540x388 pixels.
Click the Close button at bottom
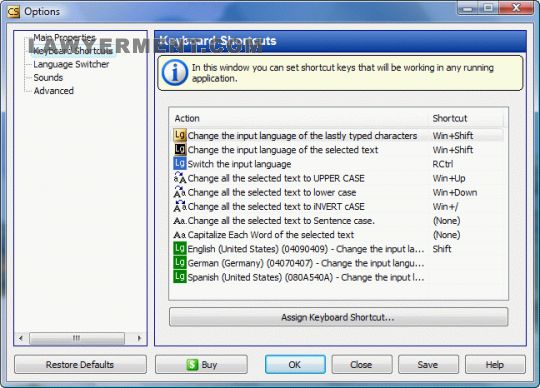click(361, 364)
